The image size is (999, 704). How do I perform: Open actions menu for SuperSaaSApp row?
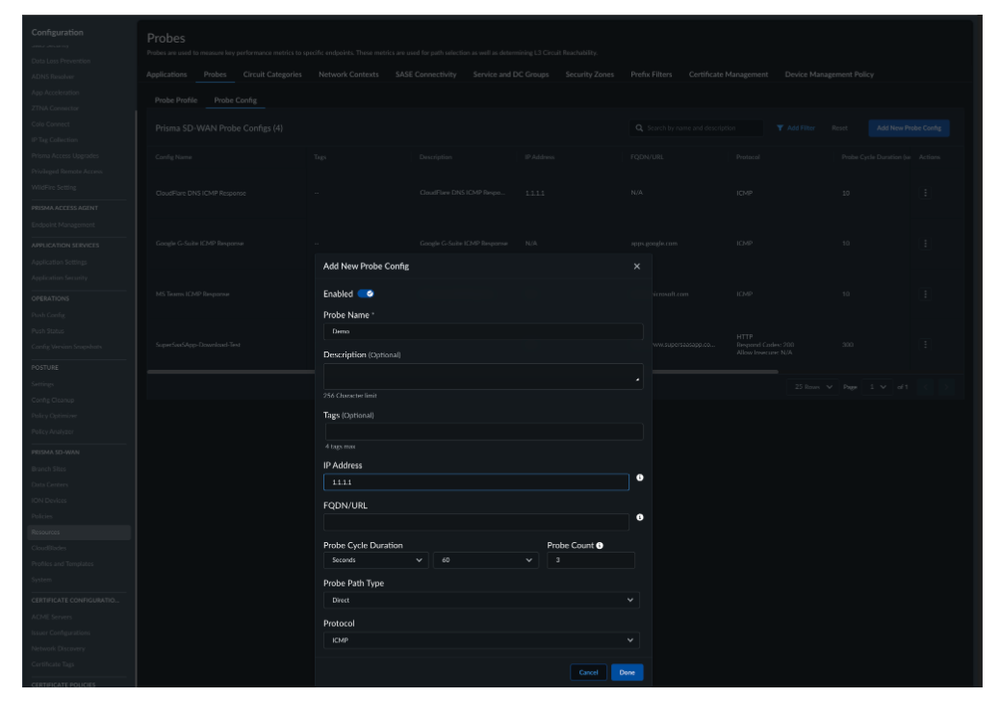925,345
